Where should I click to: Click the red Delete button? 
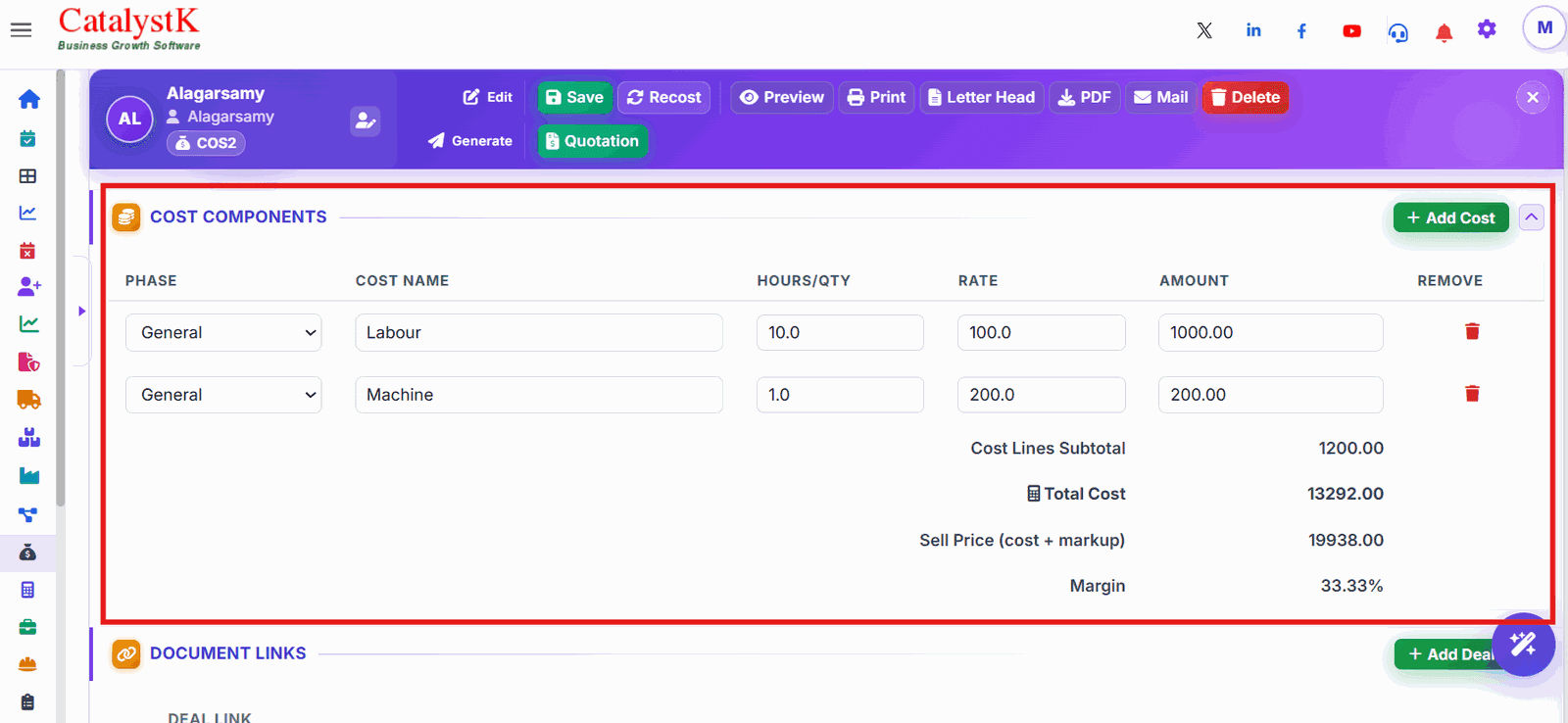click(1246, 97)
